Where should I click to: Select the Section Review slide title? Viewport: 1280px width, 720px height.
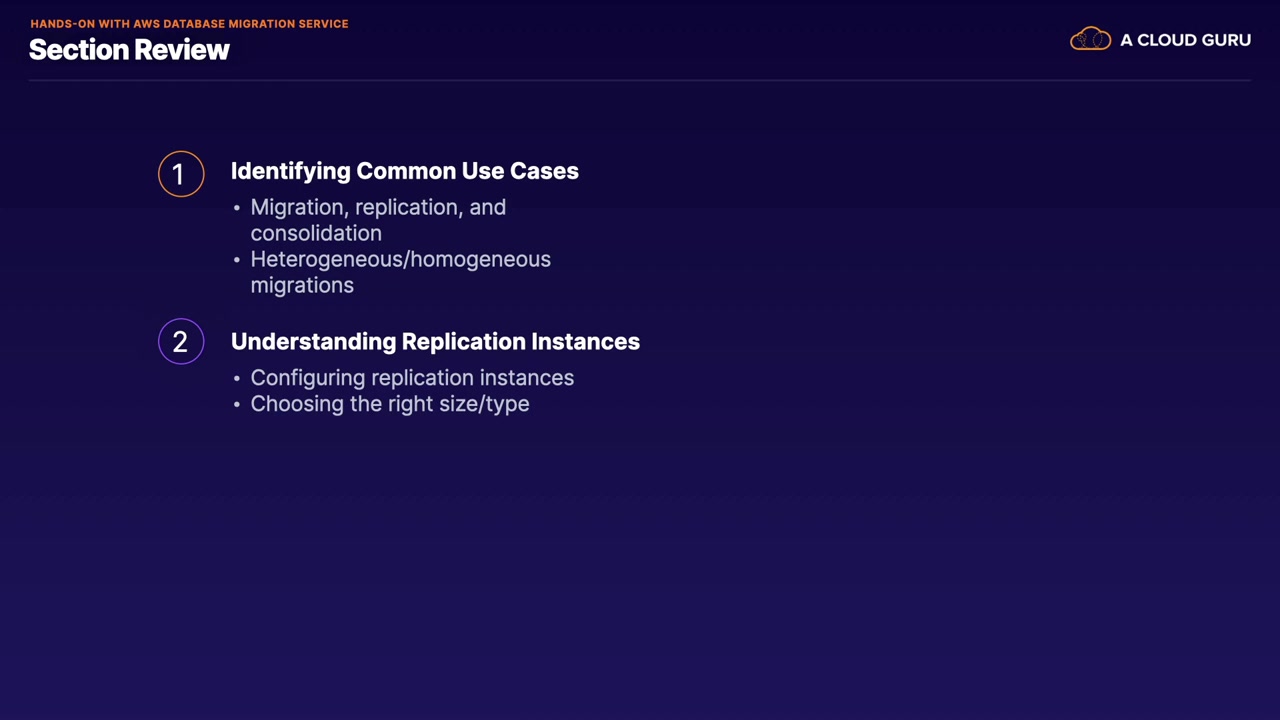tap(129, 50)
